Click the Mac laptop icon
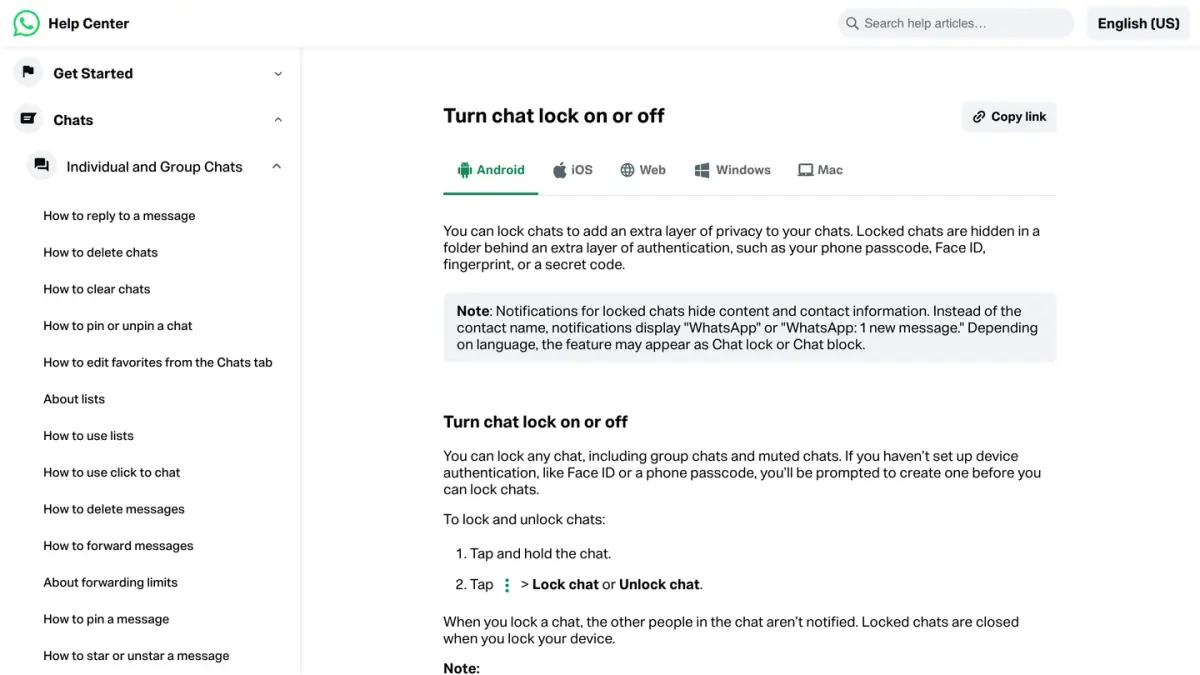Image resolution: width=1200 pixels, height=675 pixels. 805,170
